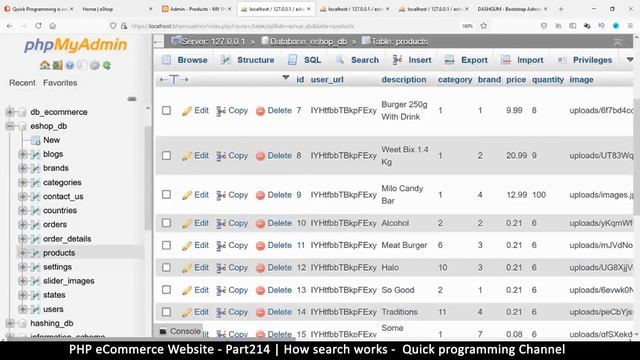
Task: Expand the orders table node
Action: click(x=23, y=224)
